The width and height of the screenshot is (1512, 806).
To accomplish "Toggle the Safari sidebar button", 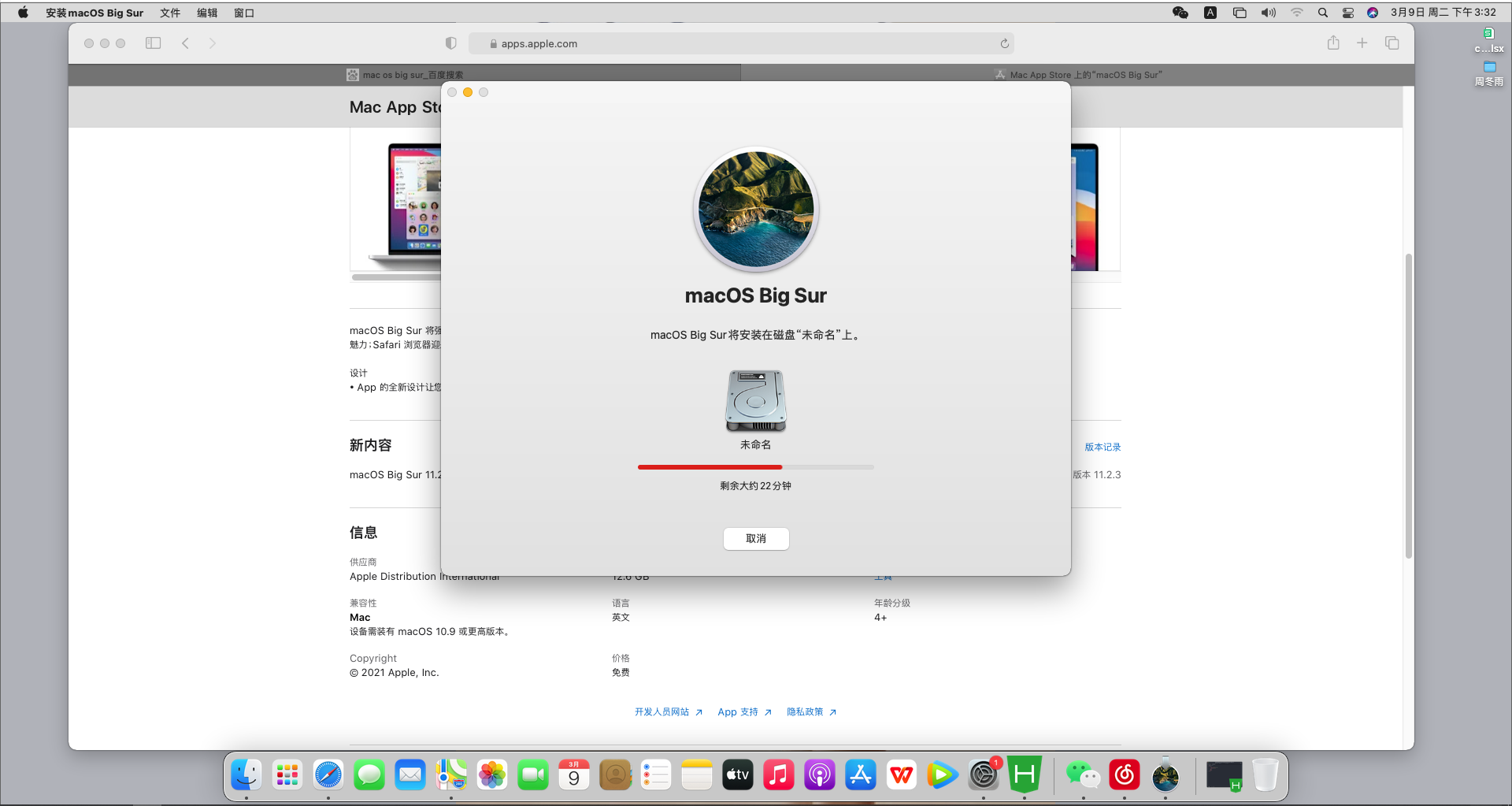I will click(154, 43).
